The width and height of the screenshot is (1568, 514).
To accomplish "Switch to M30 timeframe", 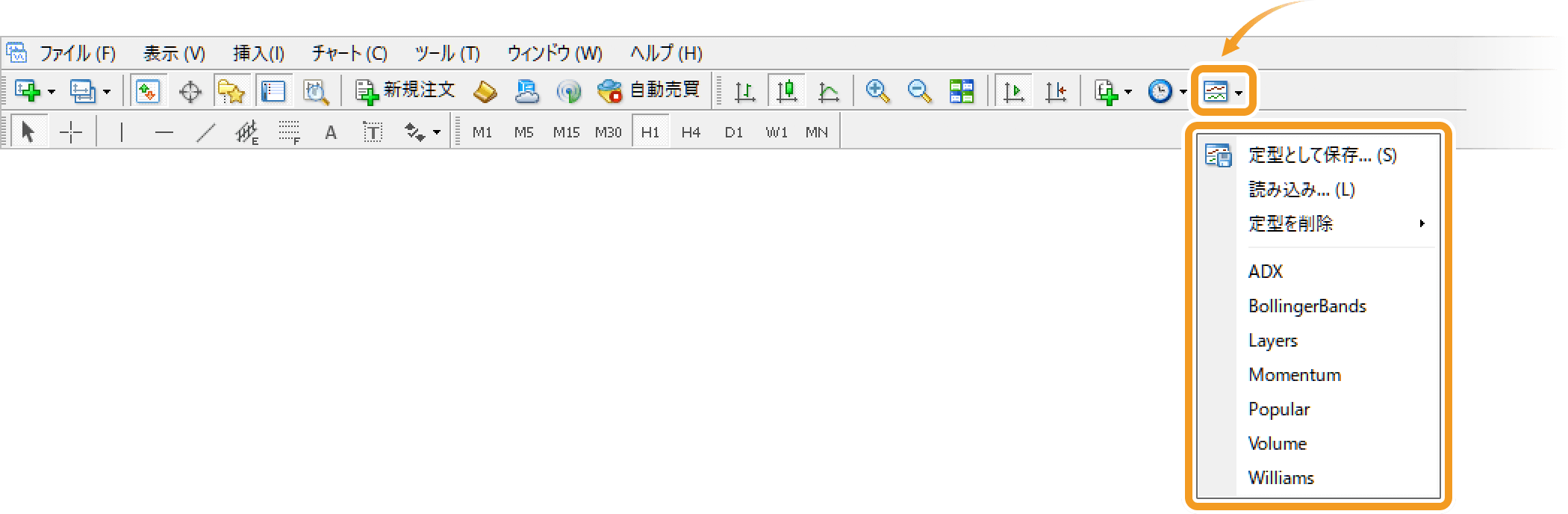I will pyautogui.click(x=608, y=132).
